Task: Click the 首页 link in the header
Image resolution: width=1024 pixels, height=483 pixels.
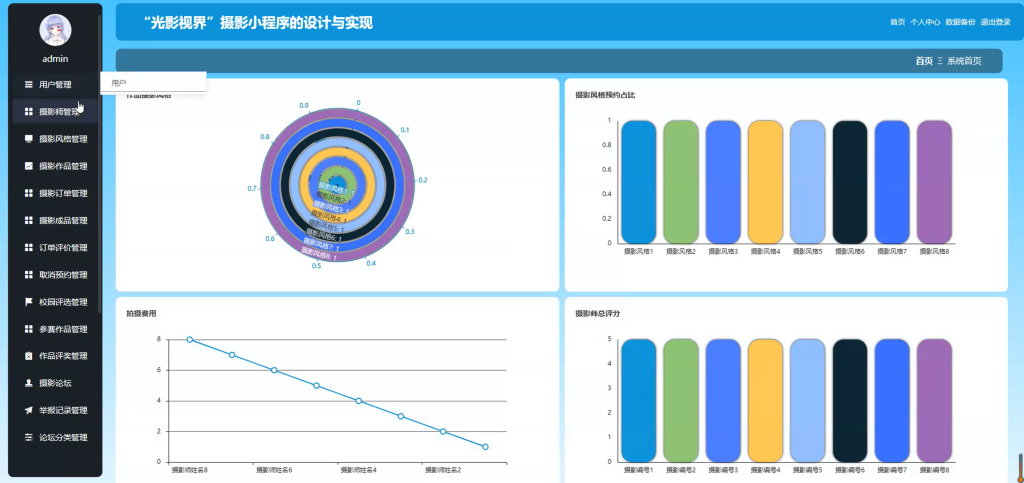Action: pos(897,22)
